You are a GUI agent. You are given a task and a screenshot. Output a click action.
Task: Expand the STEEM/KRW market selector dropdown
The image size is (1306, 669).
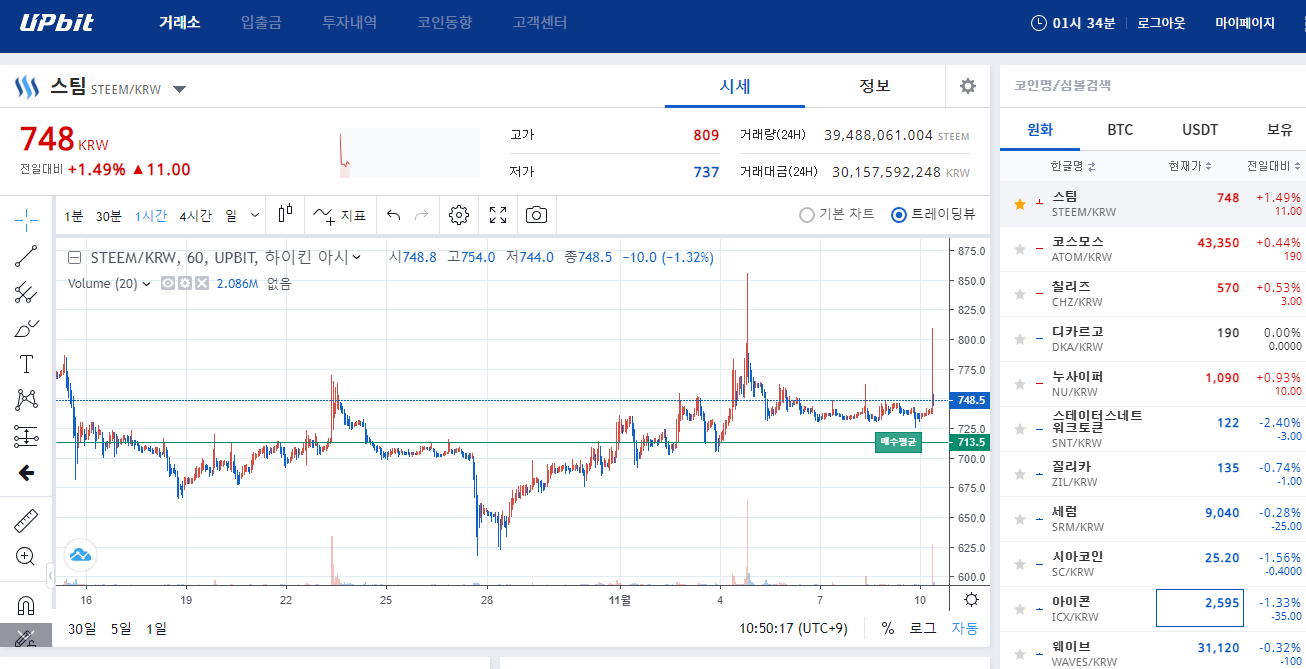click(x=179, y=89)
